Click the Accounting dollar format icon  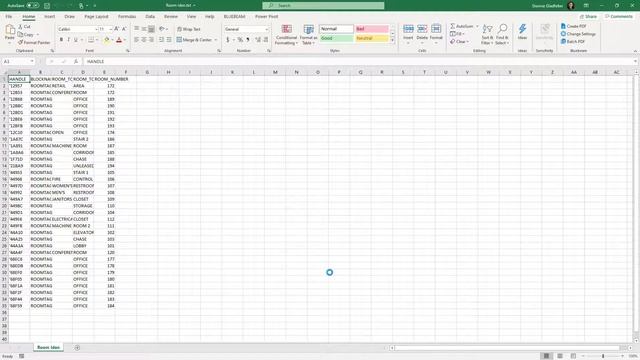(x=228, y=40)
